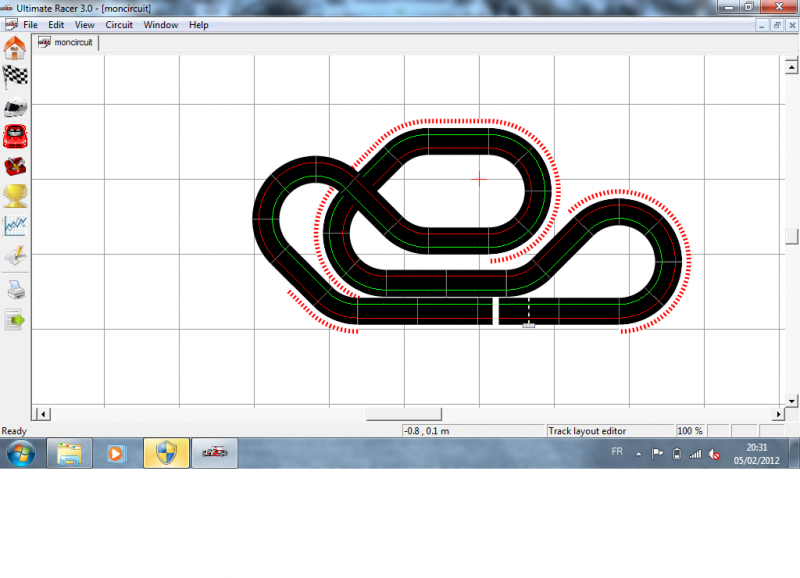Screen dimensions: 800x578
Task: Click the horizontal scrollbar left arrow
Action: (41, 413)
